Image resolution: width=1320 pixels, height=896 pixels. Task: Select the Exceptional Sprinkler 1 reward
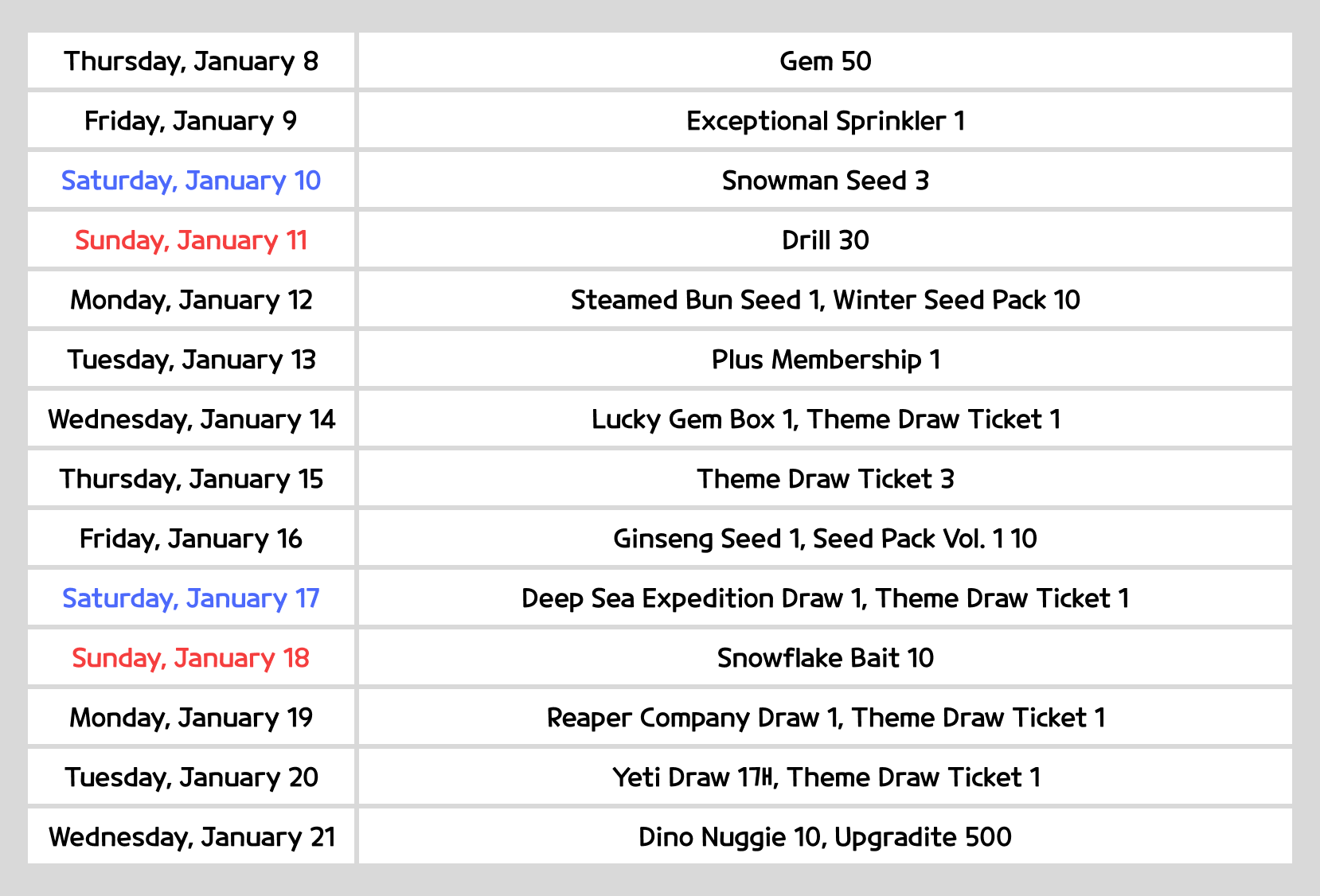pyautogui.click(x=825, y=121)
